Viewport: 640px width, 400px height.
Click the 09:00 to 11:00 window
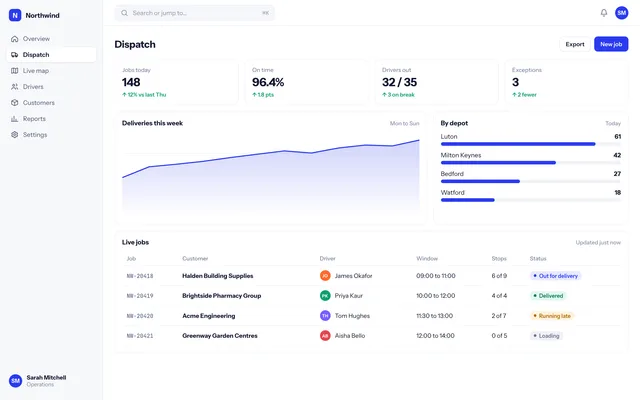click(436, 276)
